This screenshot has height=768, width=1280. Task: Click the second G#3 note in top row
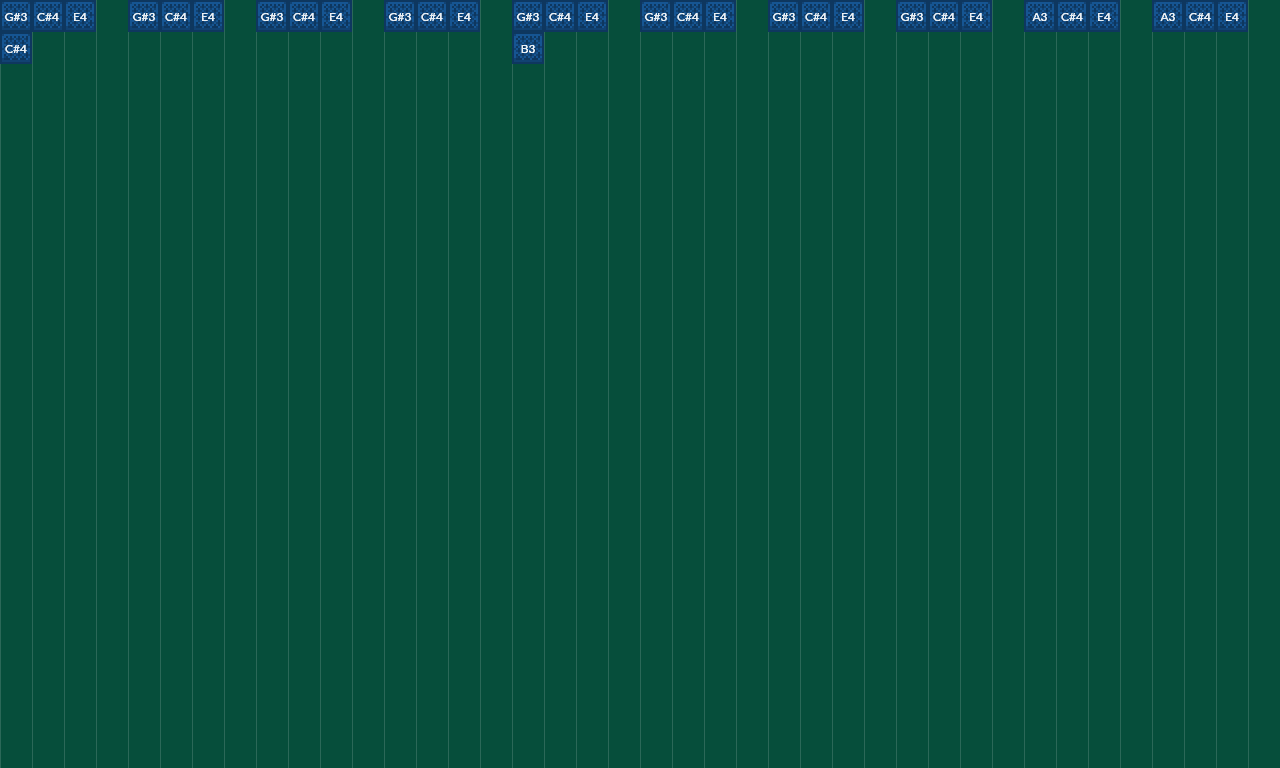[144, 16]
